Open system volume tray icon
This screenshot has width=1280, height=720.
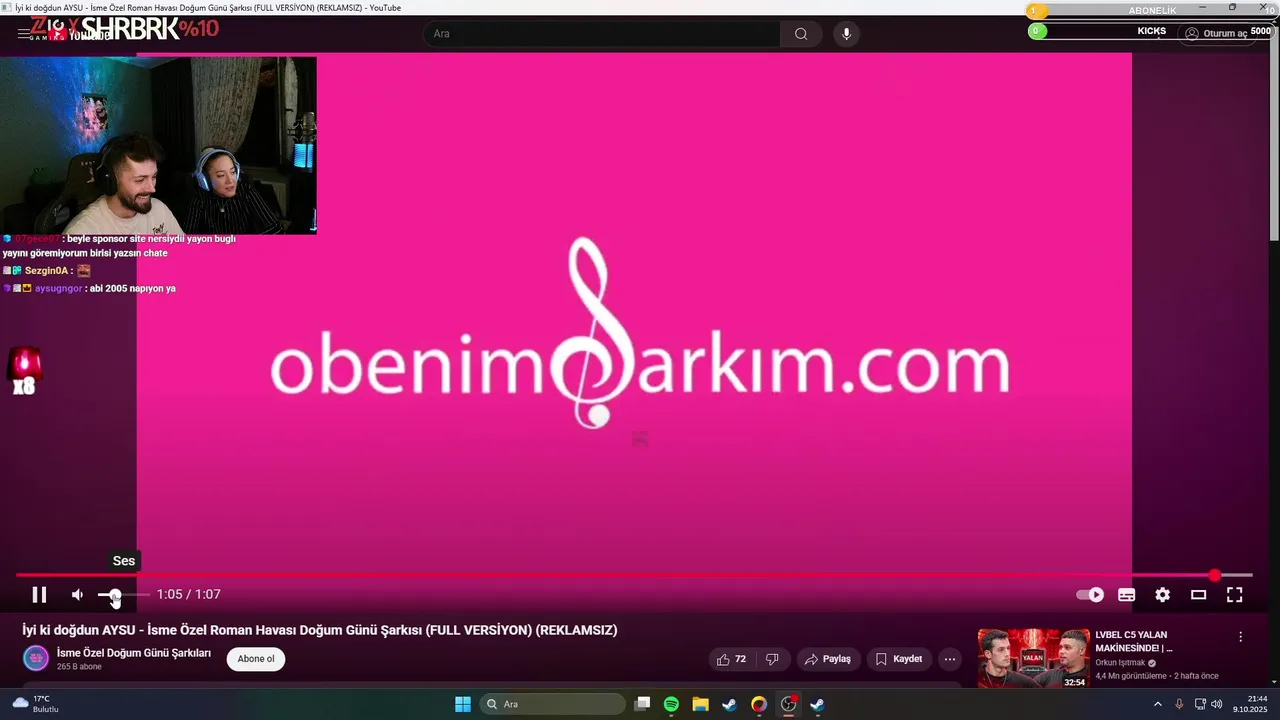tap(1216, 704)
